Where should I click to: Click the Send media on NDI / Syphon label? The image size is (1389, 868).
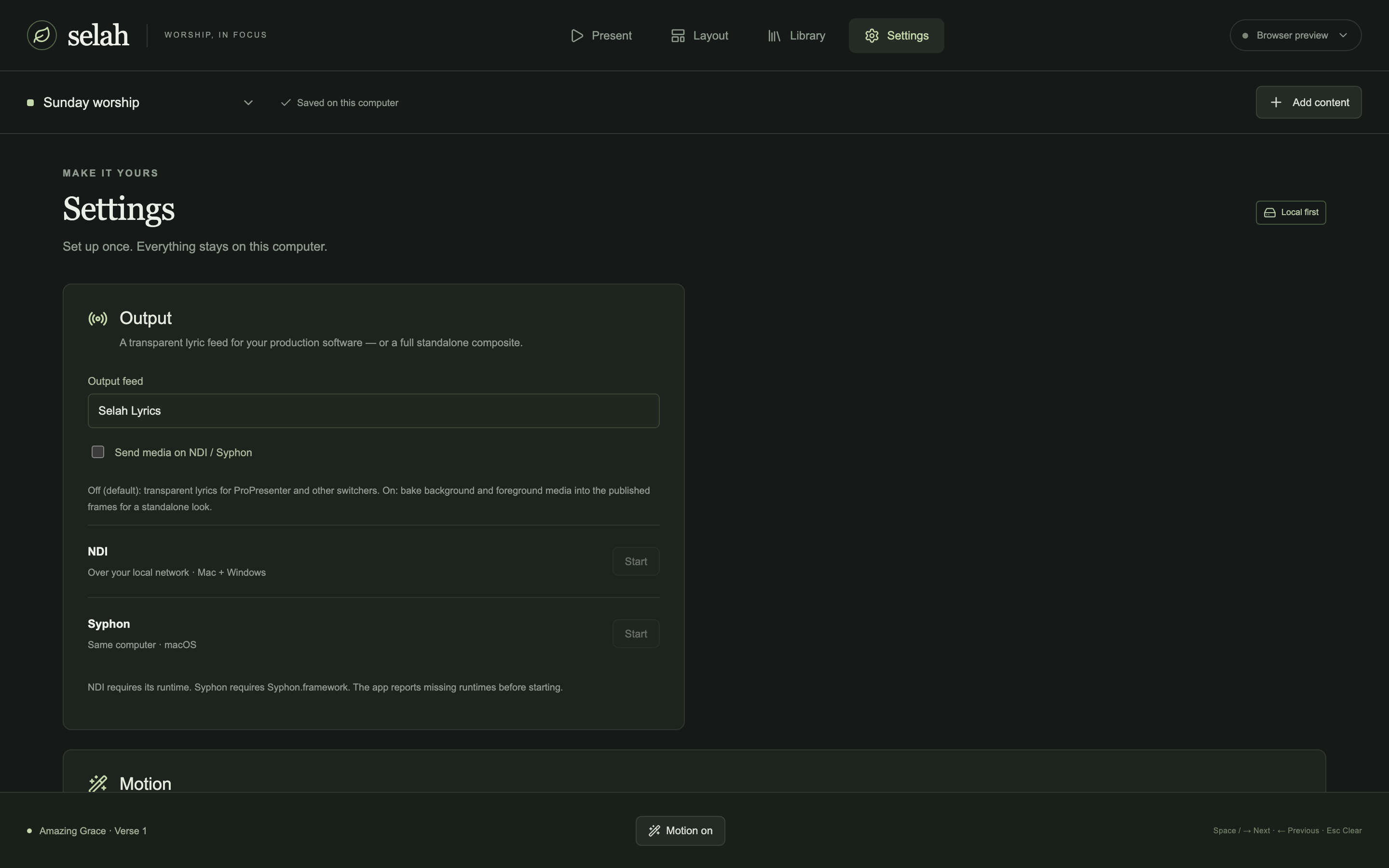[x=183, y=452]
